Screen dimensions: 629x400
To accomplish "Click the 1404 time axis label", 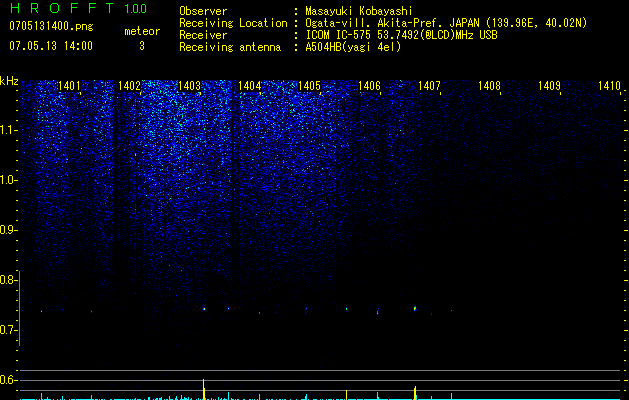I will [x=250, y=85].
